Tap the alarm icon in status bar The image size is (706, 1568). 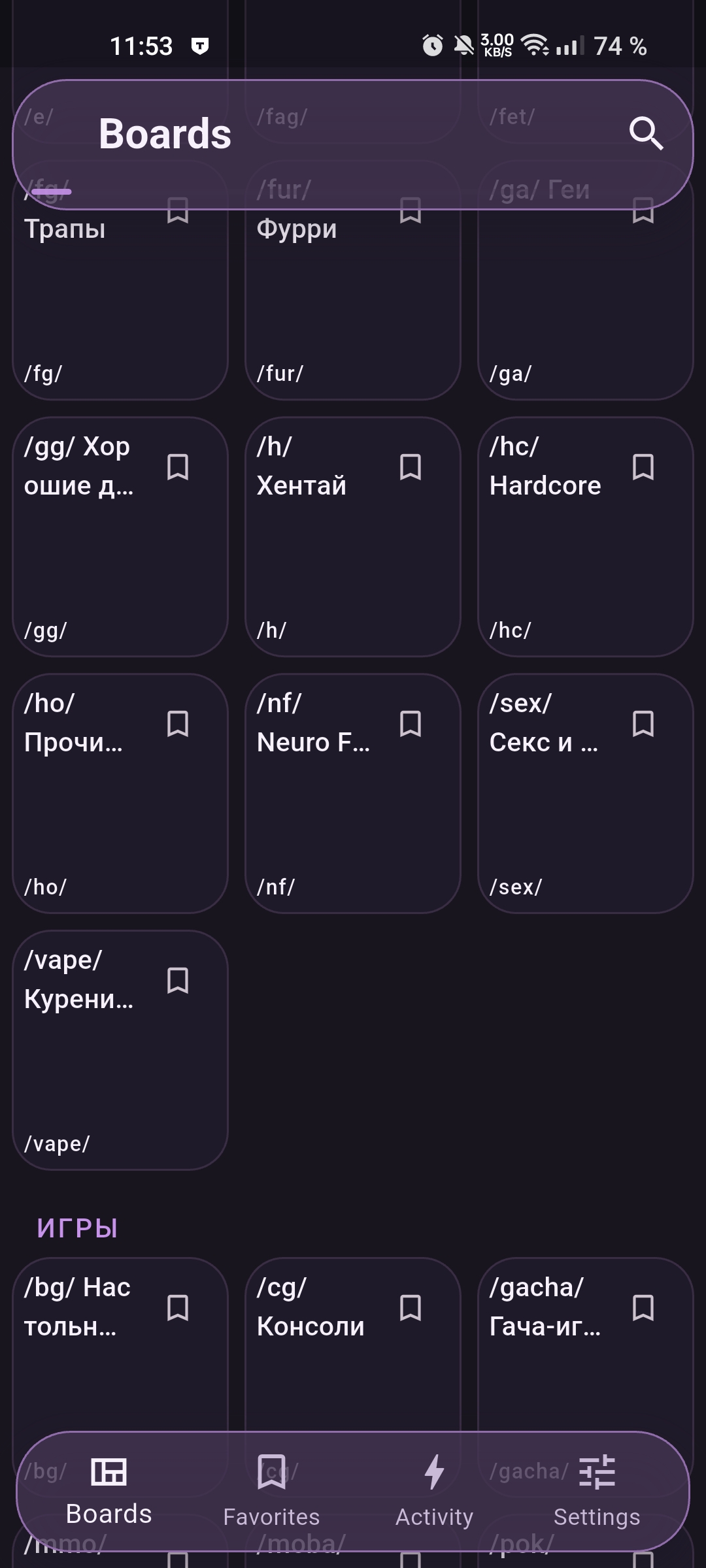(432, 46)
